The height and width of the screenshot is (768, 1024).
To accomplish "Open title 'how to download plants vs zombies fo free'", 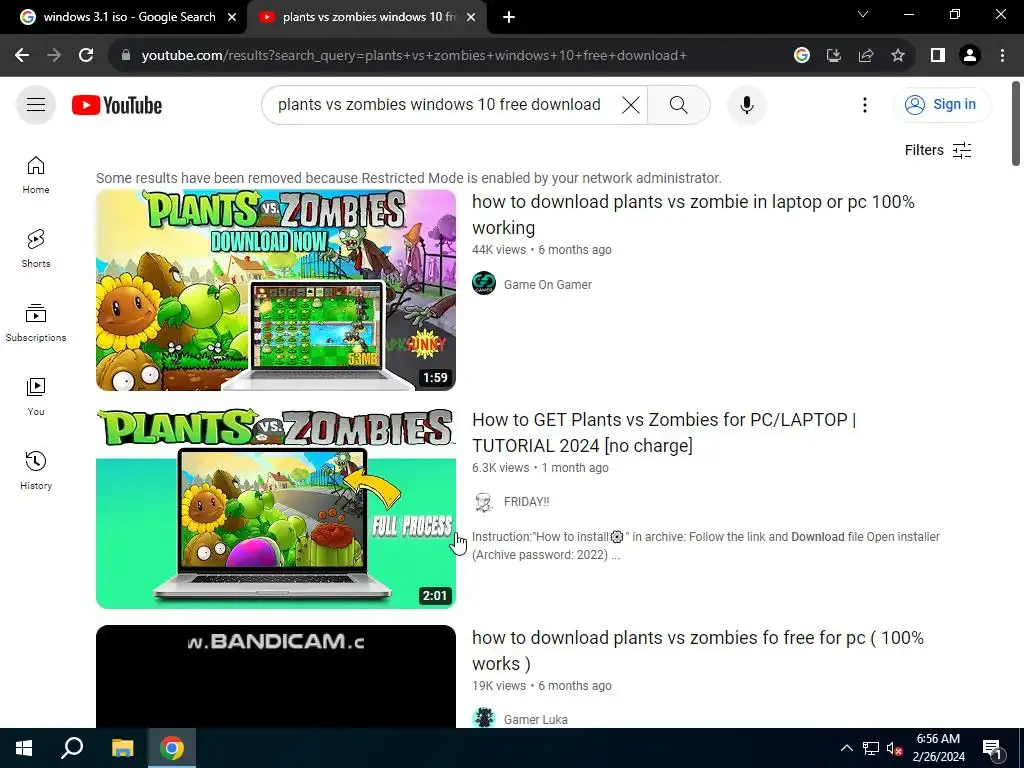I will click(697, 650).
